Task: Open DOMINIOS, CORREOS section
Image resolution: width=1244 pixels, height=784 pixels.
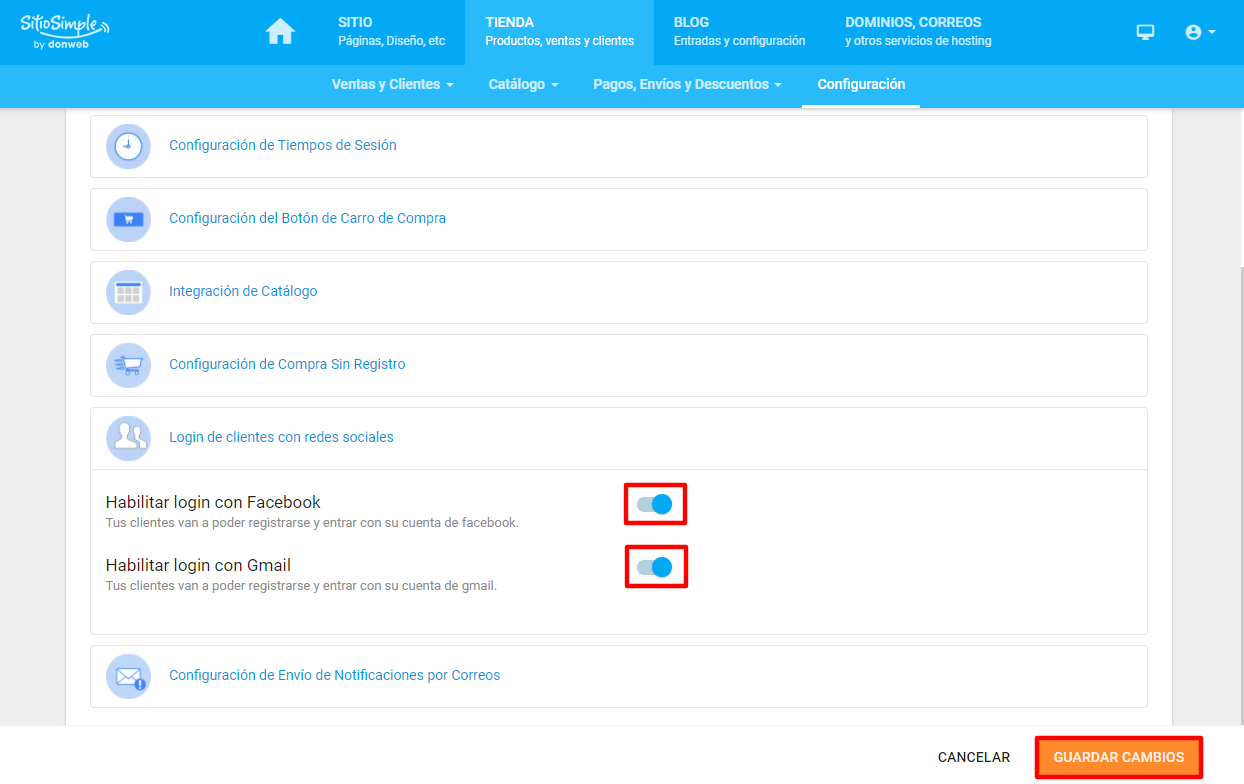Action: tap(918, 32)
